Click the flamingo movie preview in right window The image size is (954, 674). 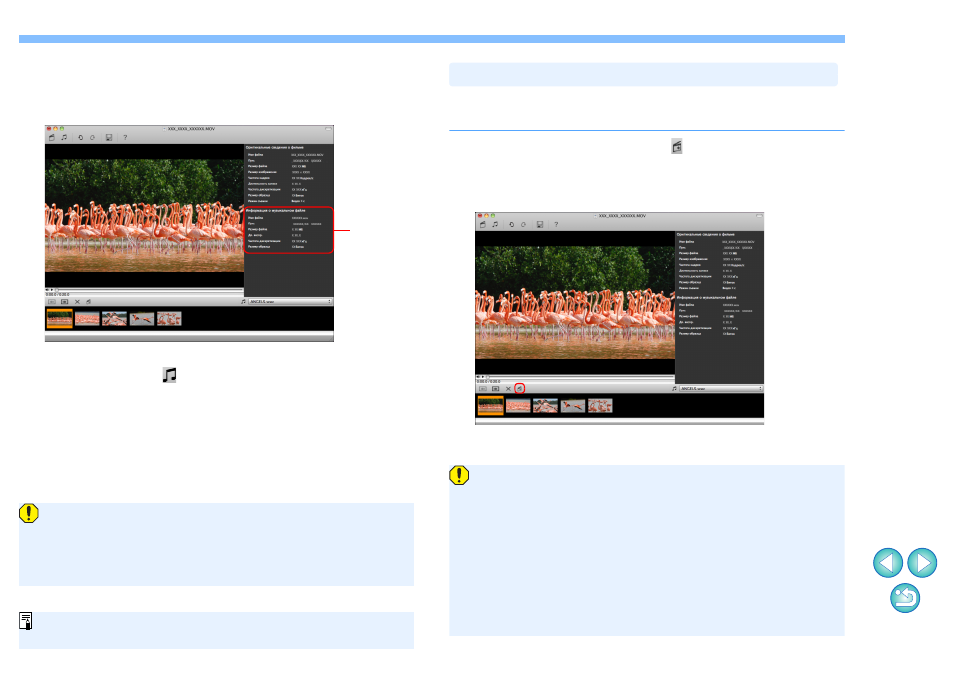click(575, 302)
